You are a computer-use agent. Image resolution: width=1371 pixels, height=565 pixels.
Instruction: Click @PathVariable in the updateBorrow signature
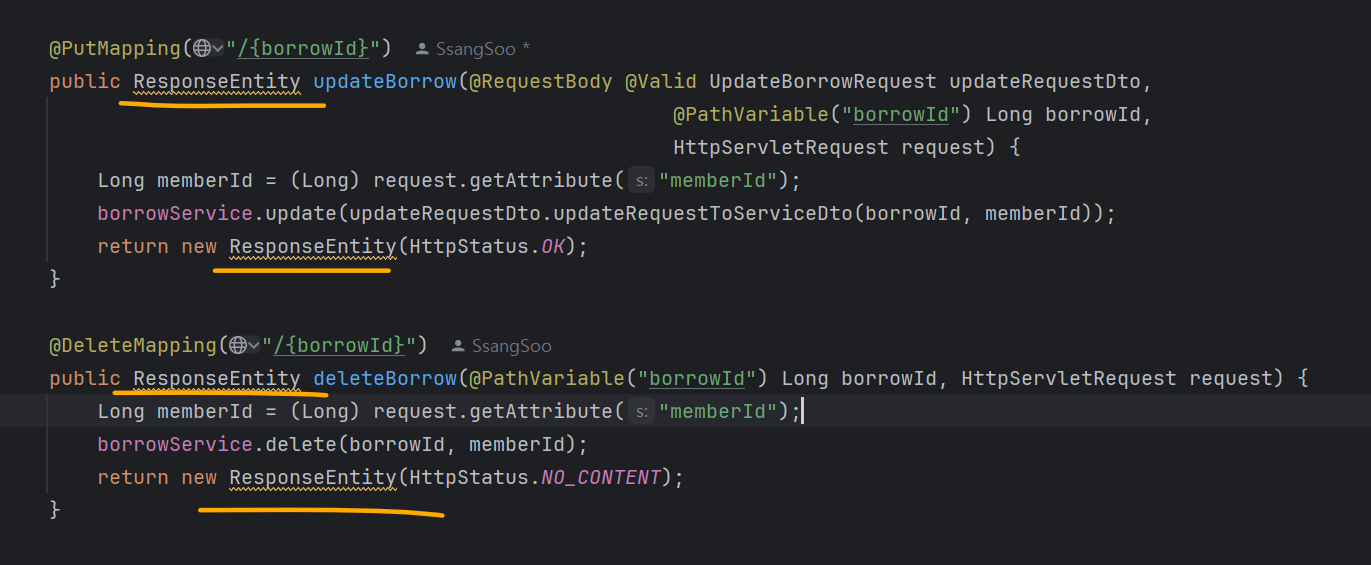[x=751, y=114]
